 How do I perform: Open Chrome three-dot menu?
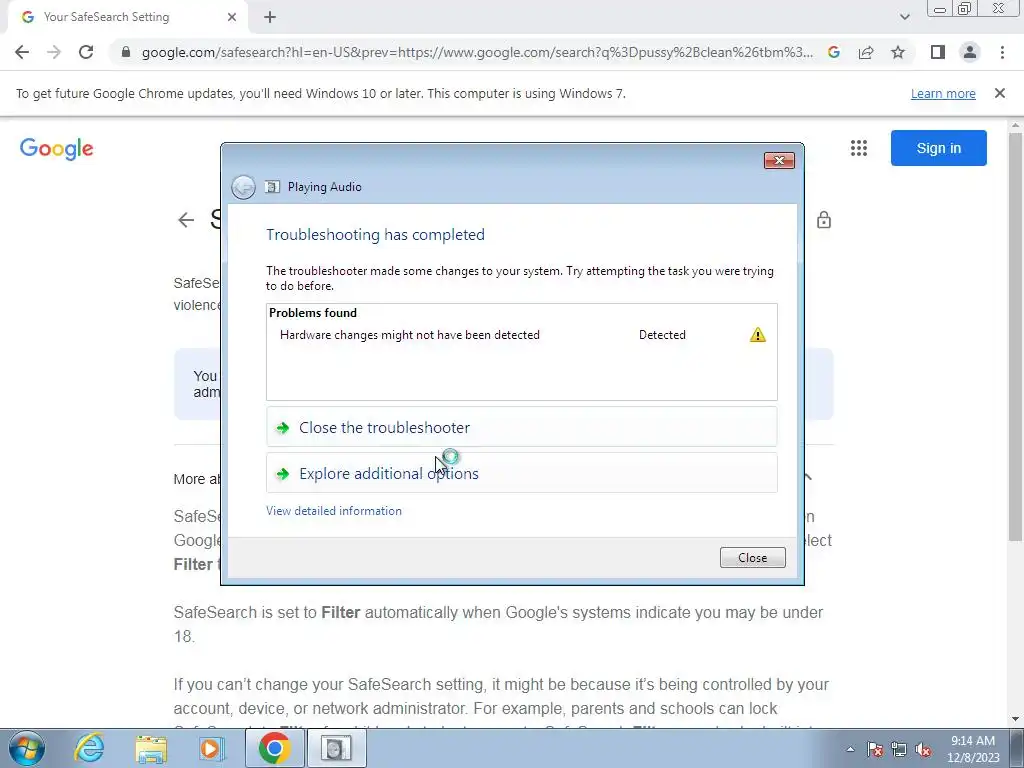tap(1002, 52)
